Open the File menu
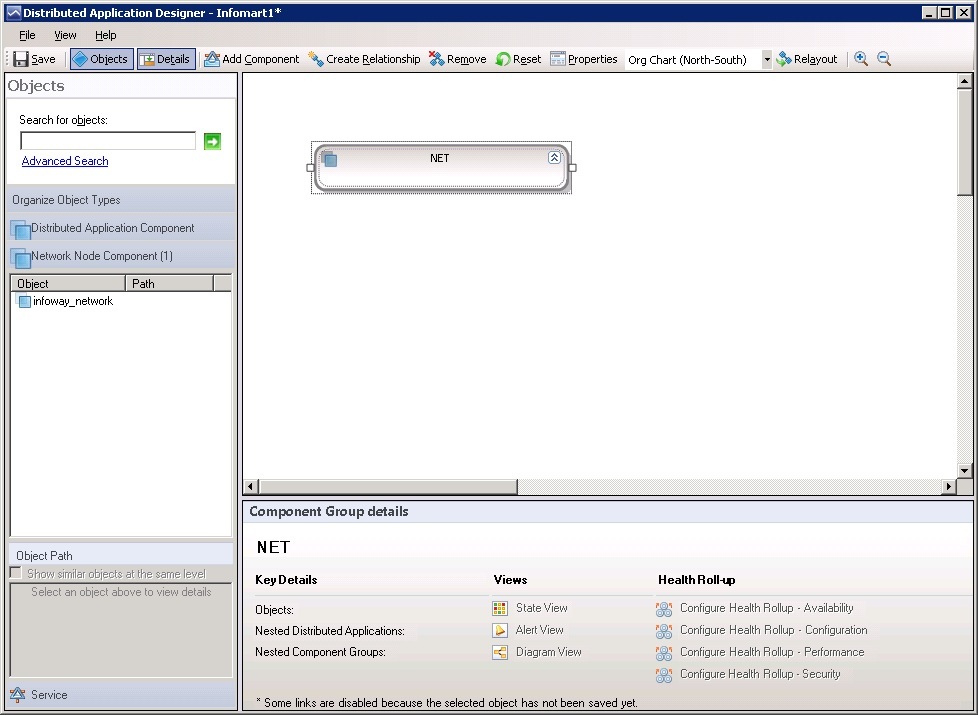This screenshot has height=715, width=978. (x=27, y=35)
